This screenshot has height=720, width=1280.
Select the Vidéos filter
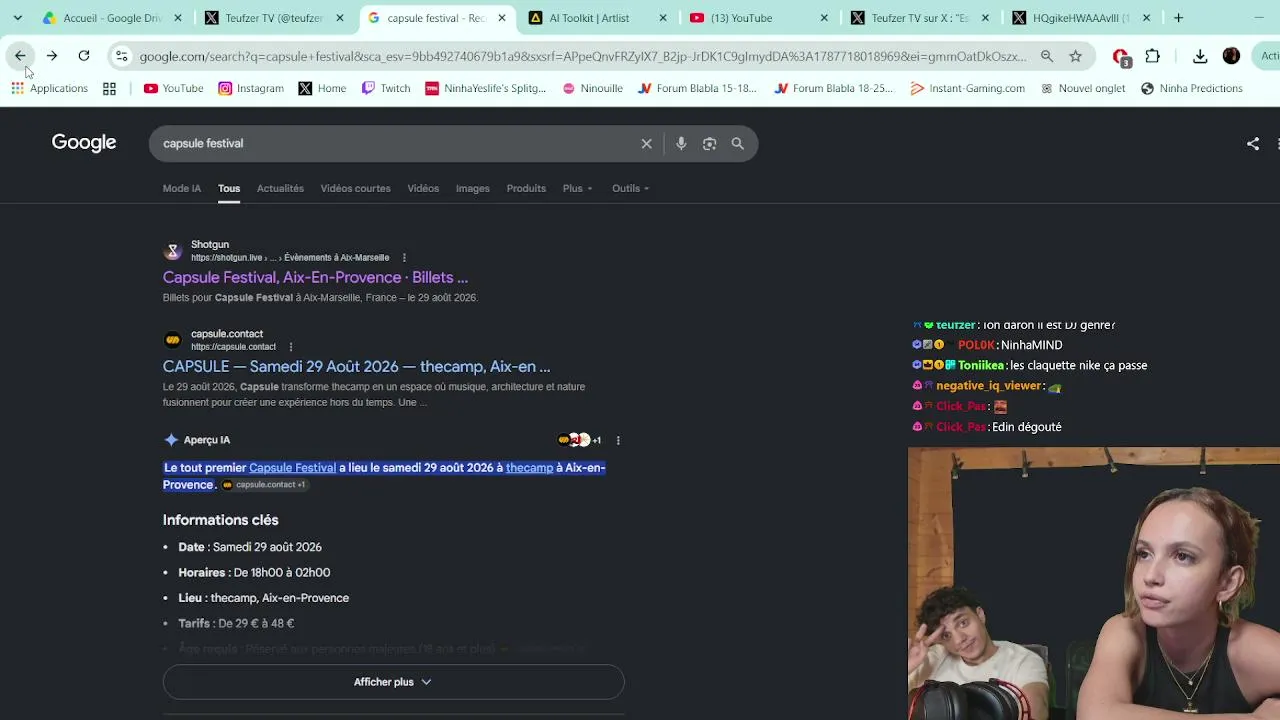(423, 188)
